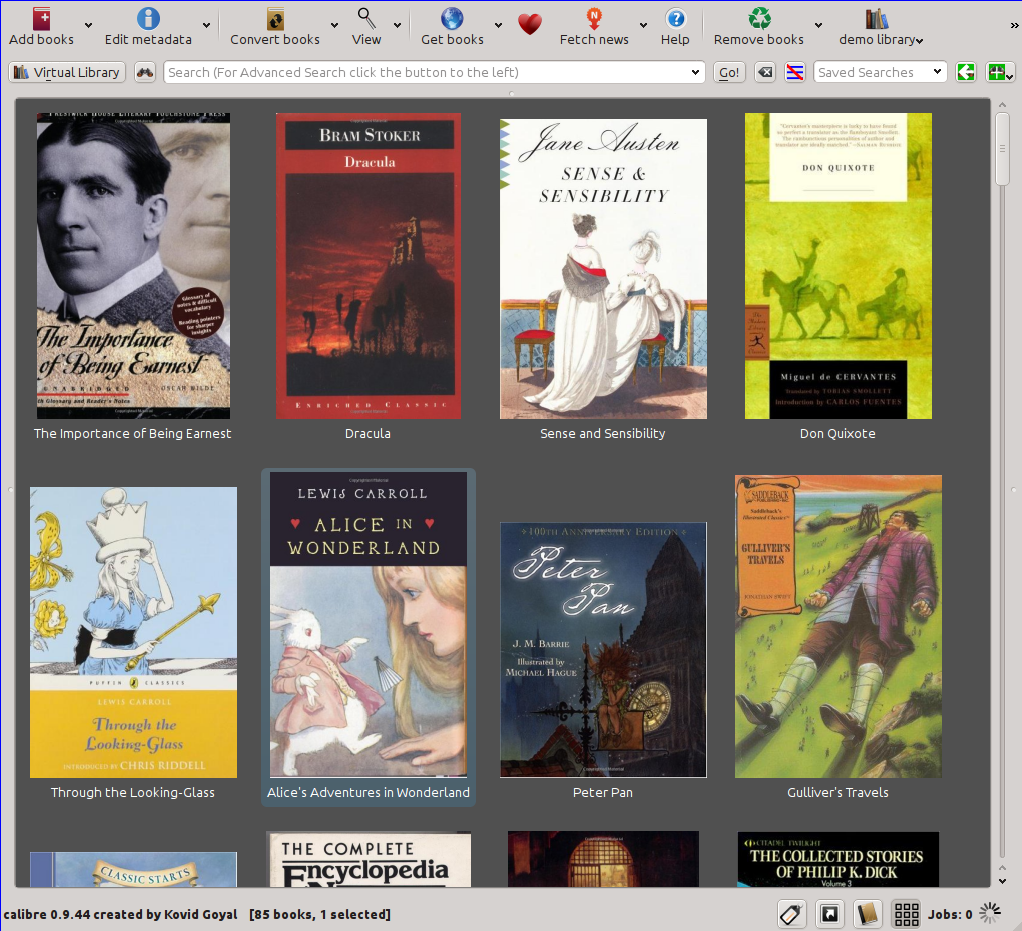Click the Get books globe icon
This screenshot has height=931, width=1022.
(452, 19)
